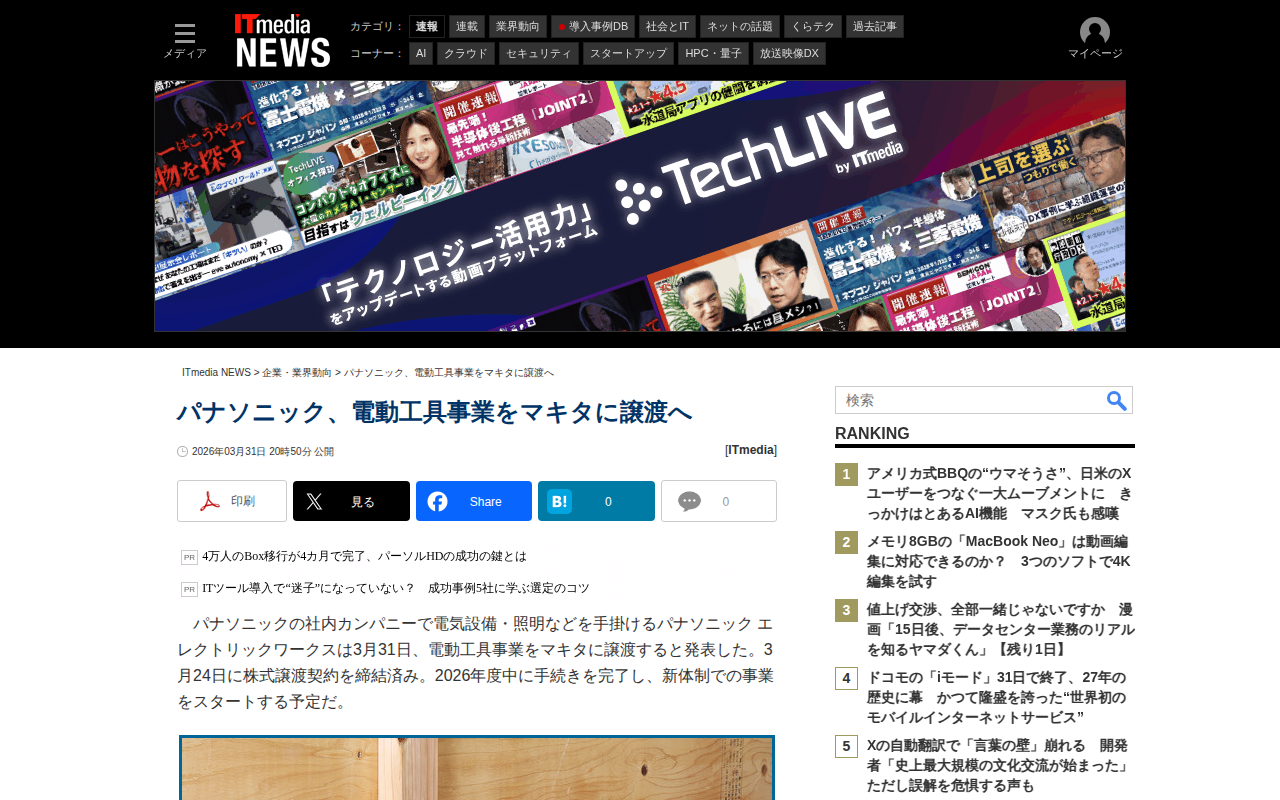Click the TechLIVE banner advertisement
The height and width of the screenshot is (800, 1280).
click(640, 206)
